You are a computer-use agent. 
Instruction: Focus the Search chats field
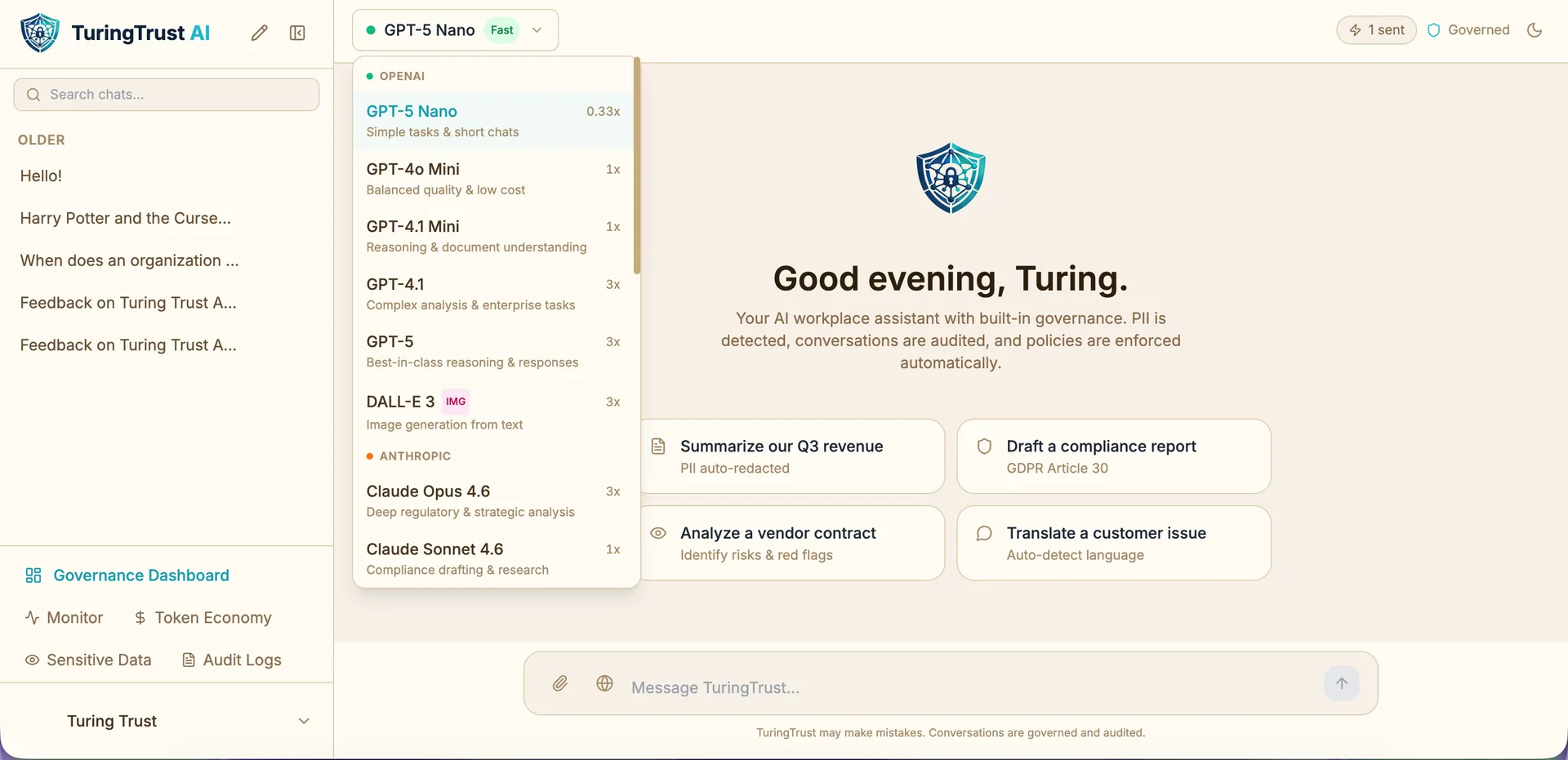coord(167,95)
